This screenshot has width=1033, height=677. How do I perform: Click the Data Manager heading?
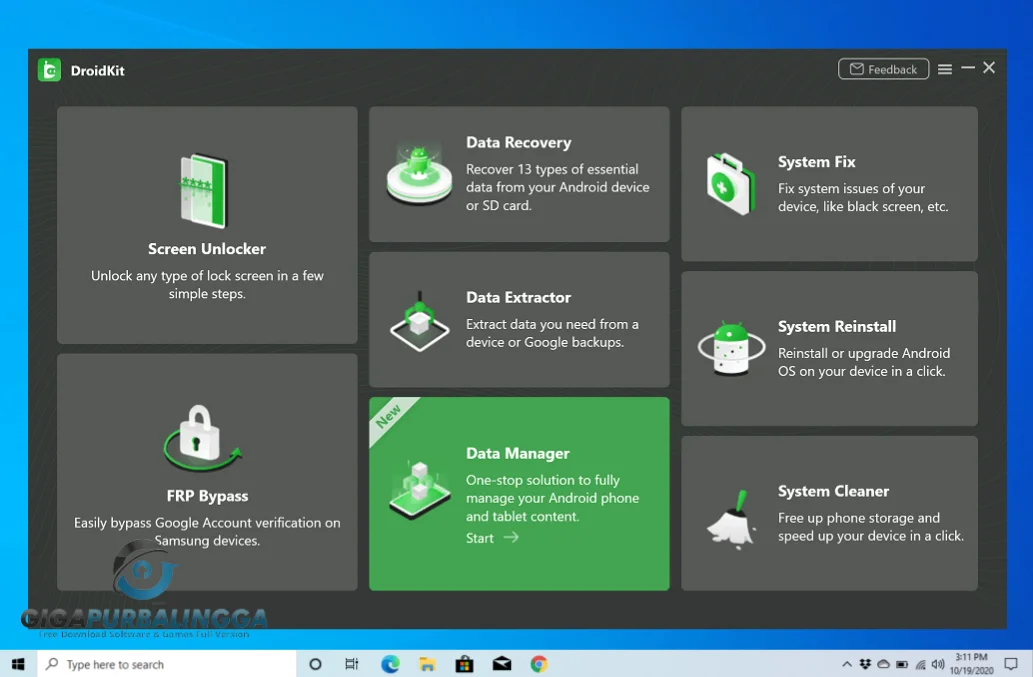[x=518, y=454]
